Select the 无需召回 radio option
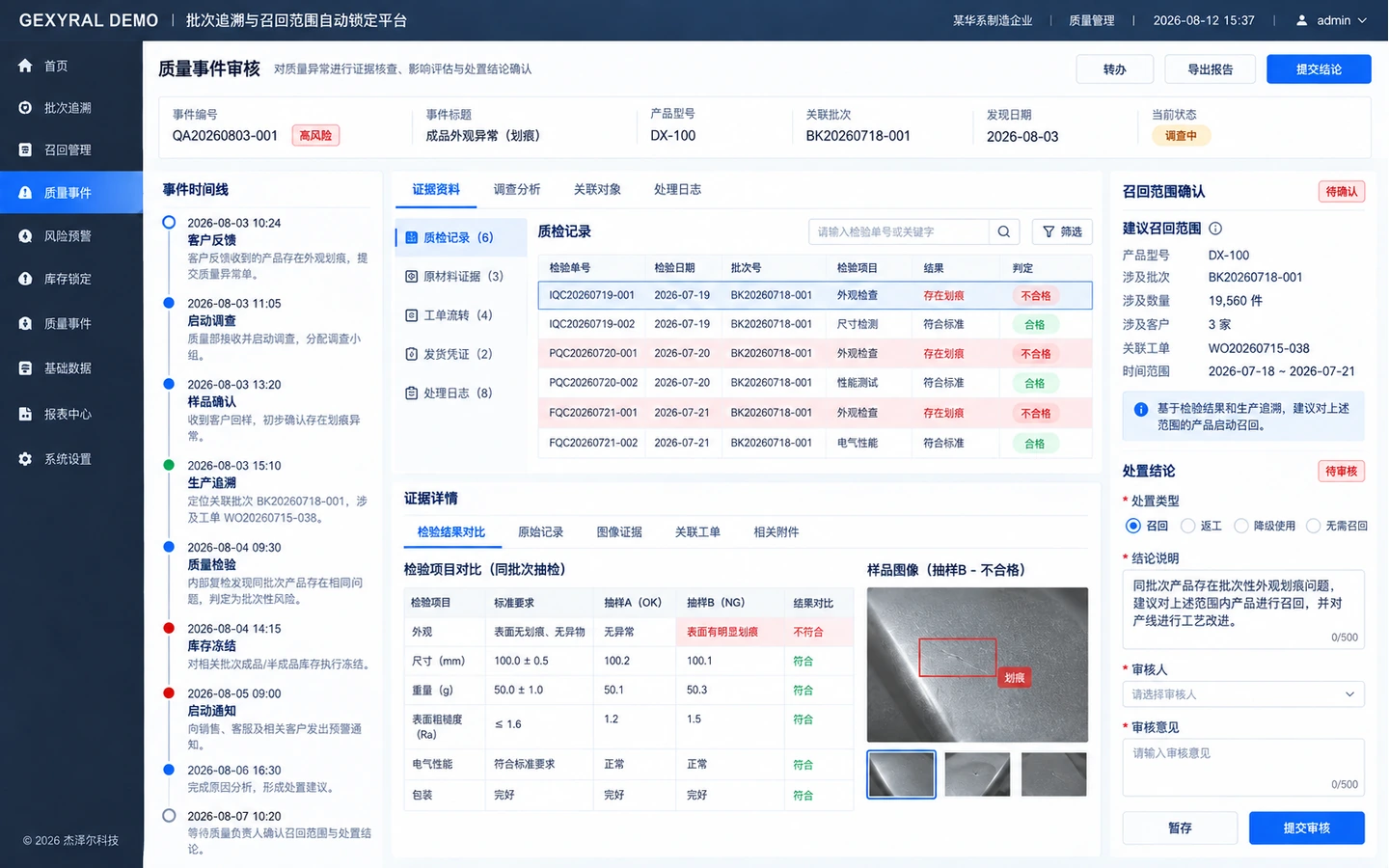This screenshot has height=868, width=1389. click(1313, 526)
